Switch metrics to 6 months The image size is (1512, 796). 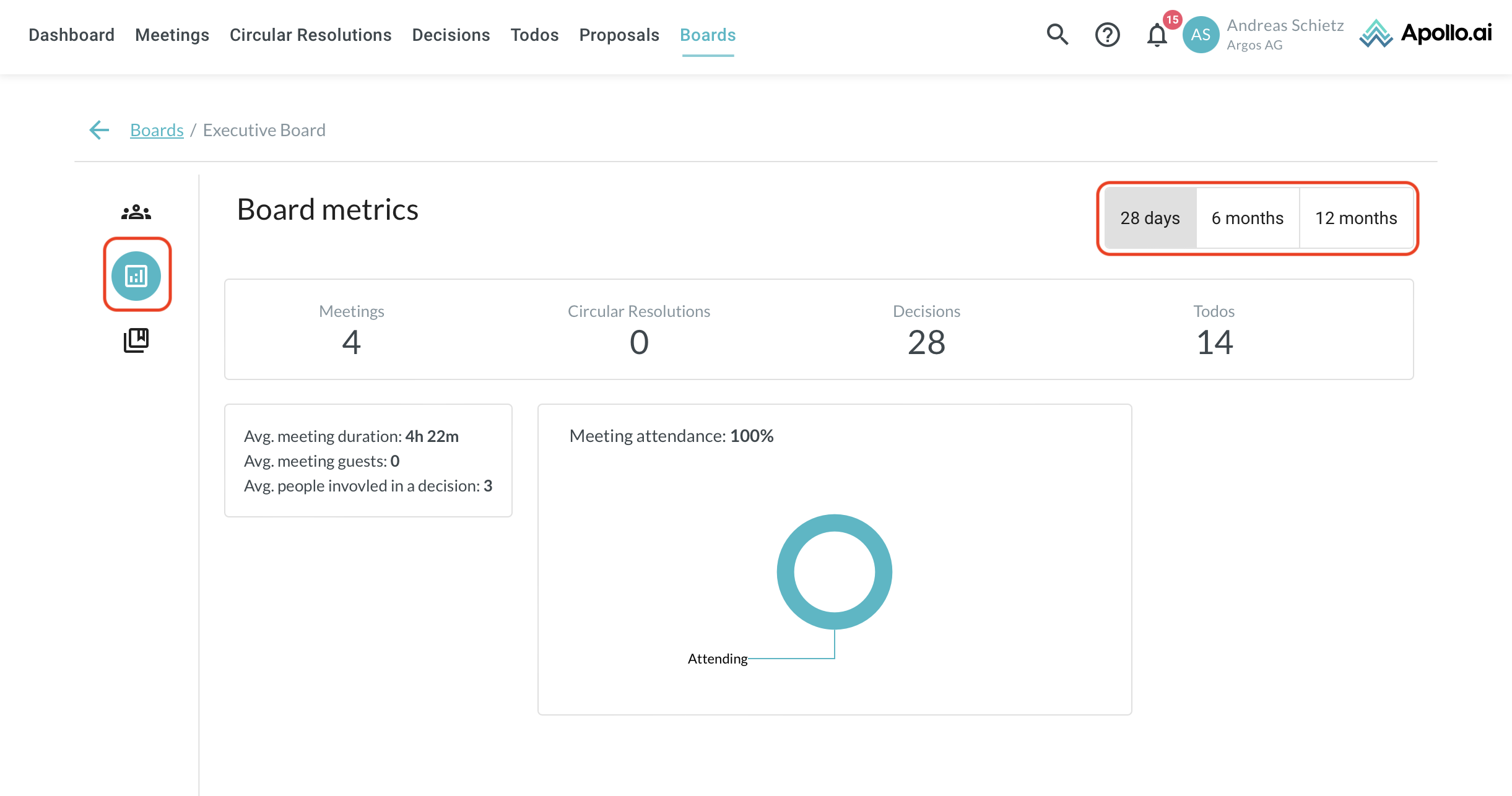coord(1247,218)
